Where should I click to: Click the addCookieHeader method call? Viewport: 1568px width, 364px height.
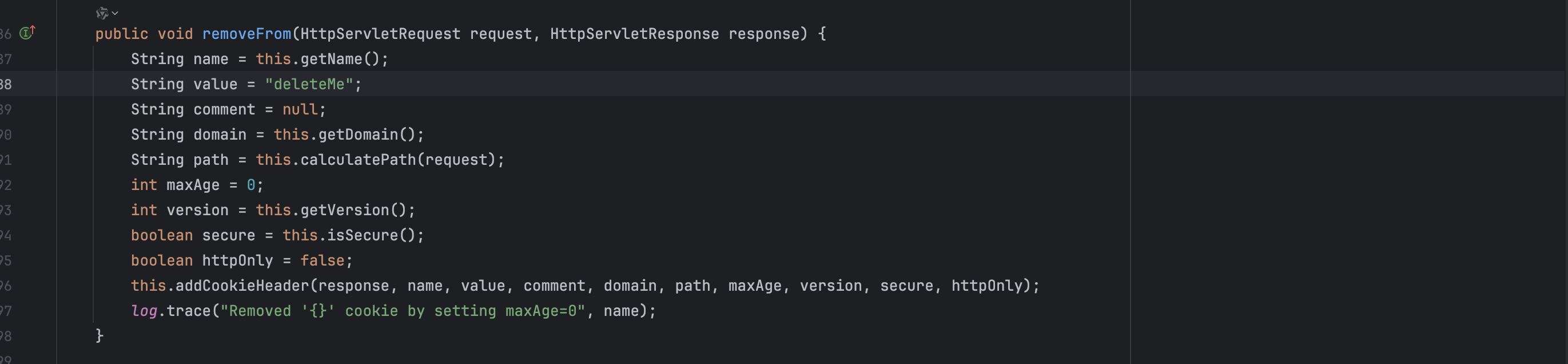click(242, 286)
